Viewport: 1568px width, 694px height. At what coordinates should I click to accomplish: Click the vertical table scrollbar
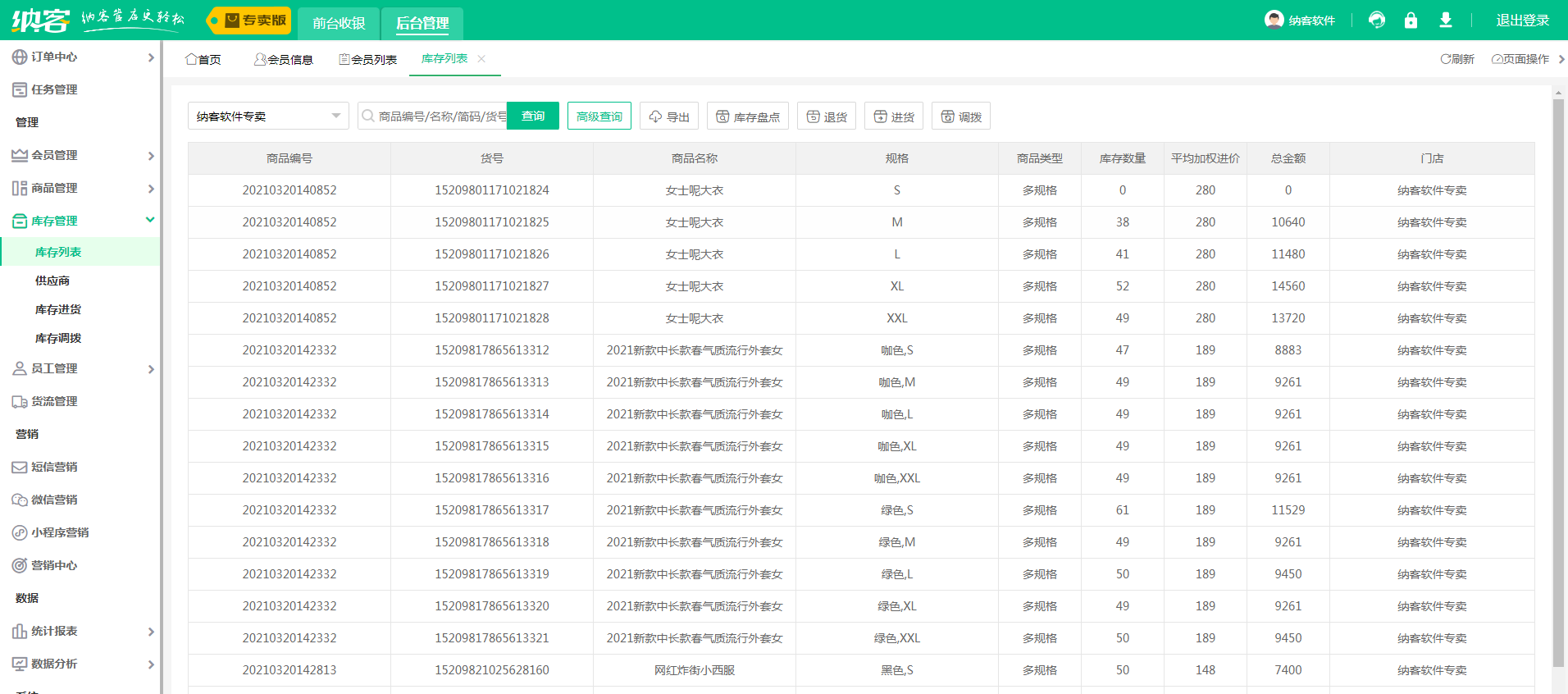click(1558, 383)
